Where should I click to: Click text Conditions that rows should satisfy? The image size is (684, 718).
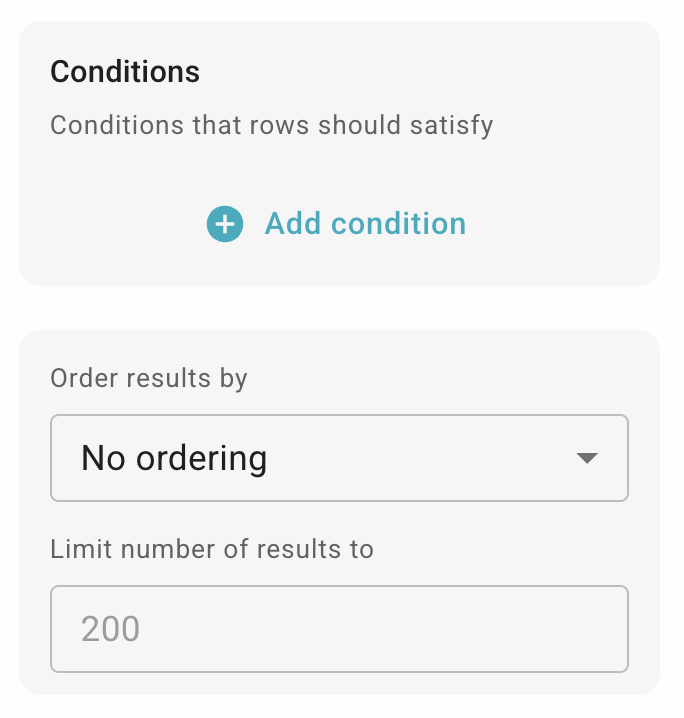pyautogui.click(x=272, y=127)
